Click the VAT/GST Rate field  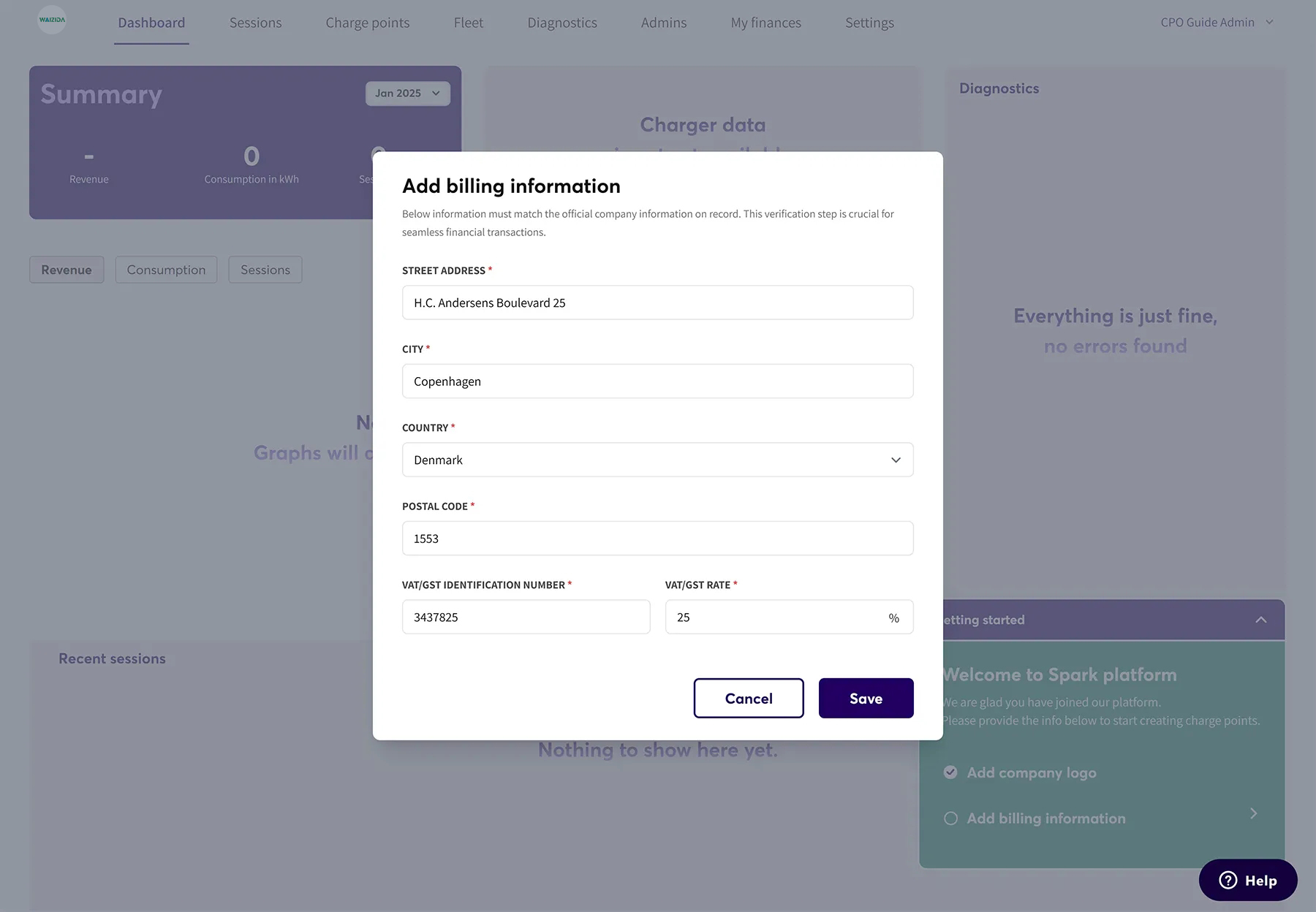point(789,617)
